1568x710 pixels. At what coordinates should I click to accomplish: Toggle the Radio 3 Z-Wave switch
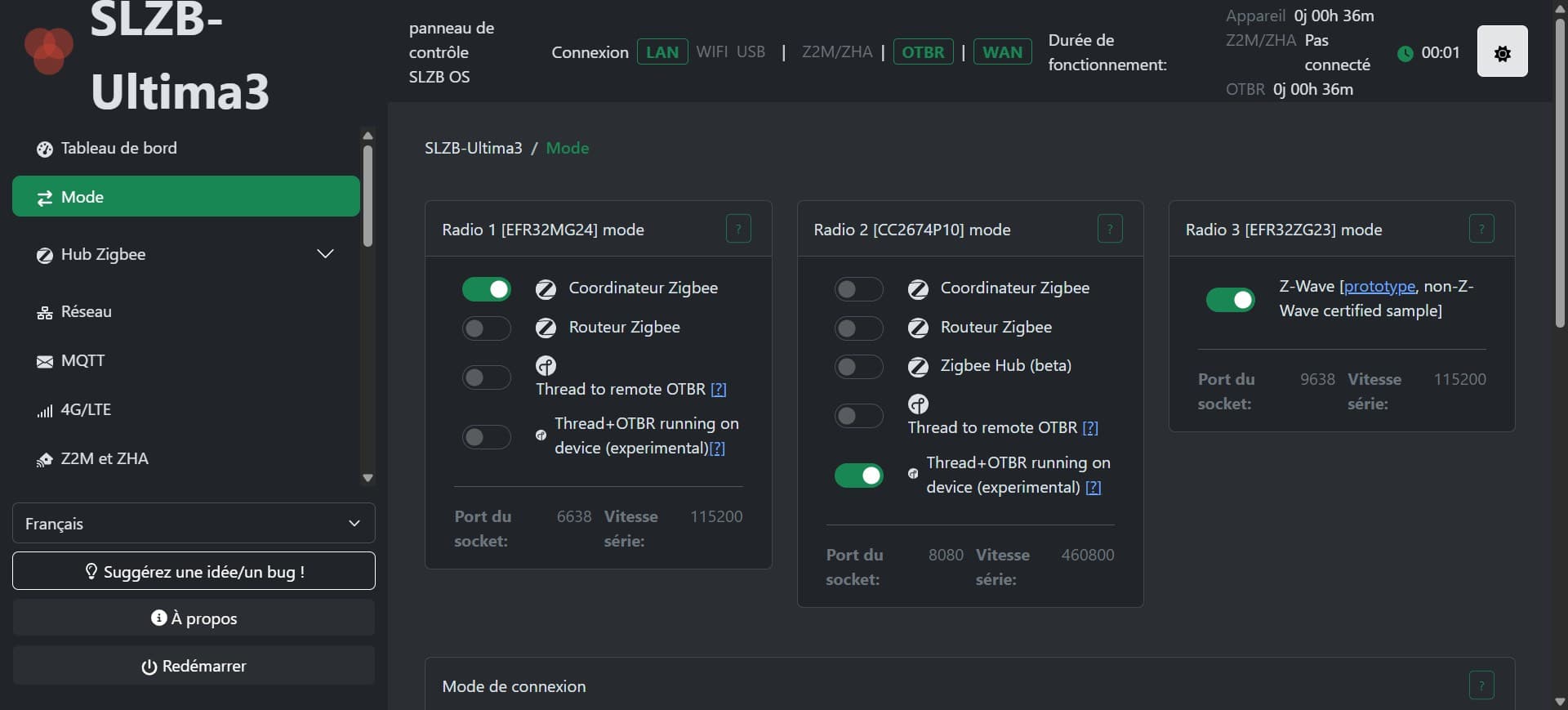pos(1231,299)
